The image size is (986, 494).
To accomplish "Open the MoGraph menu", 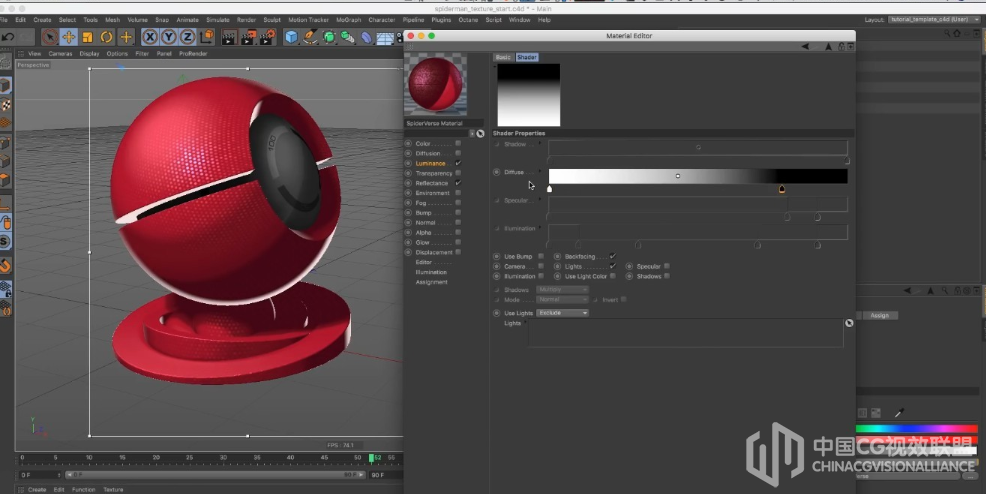I will pyautogui.click(x=348, y=19).
